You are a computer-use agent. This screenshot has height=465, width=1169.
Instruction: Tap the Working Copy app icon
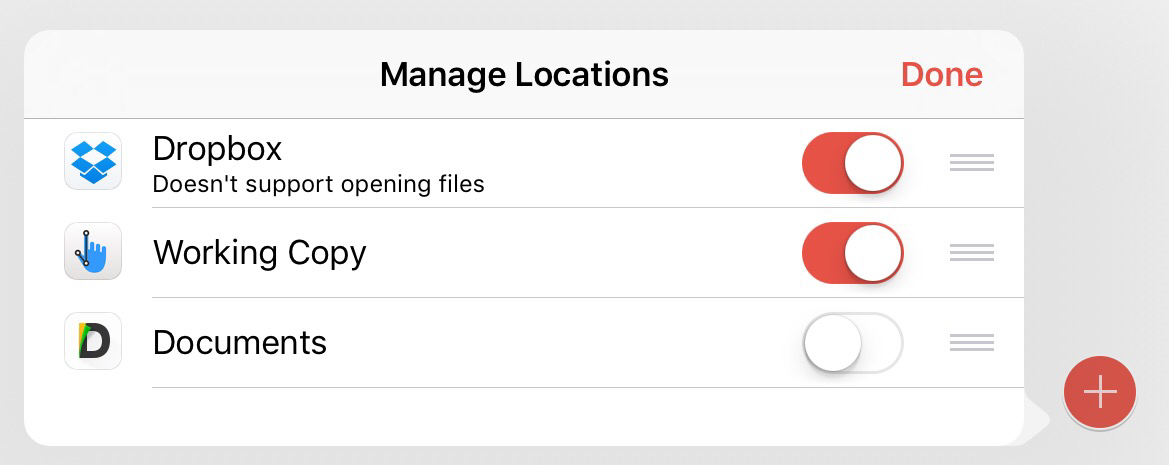(93, 251)
